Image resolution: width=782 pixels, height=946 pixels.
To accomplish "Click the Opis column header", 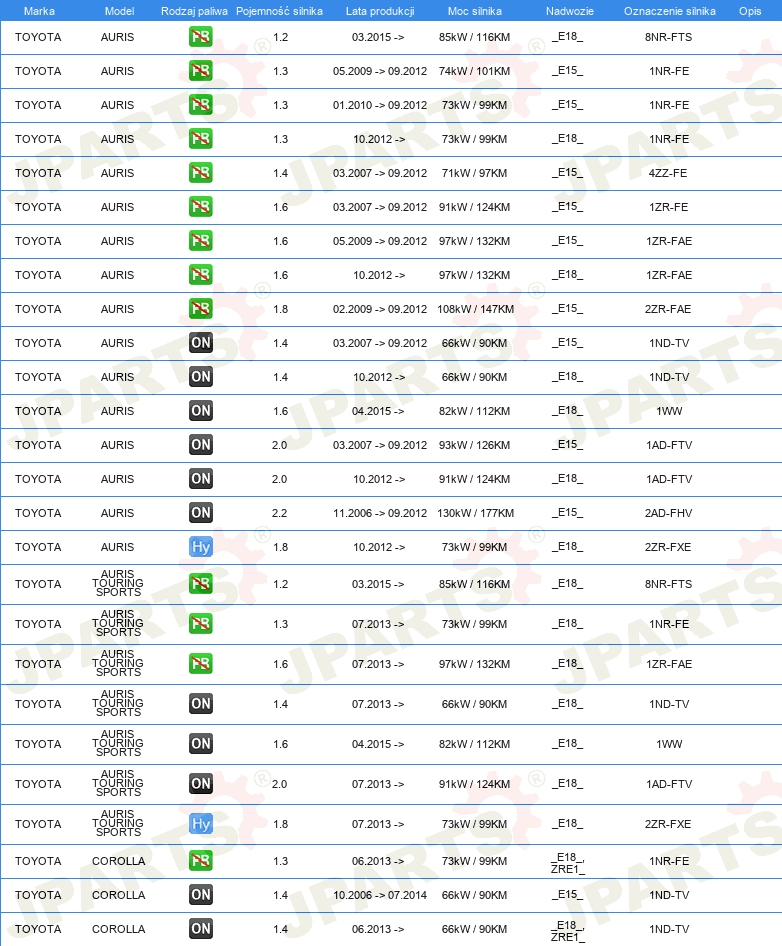I will (x=750, y=11).
